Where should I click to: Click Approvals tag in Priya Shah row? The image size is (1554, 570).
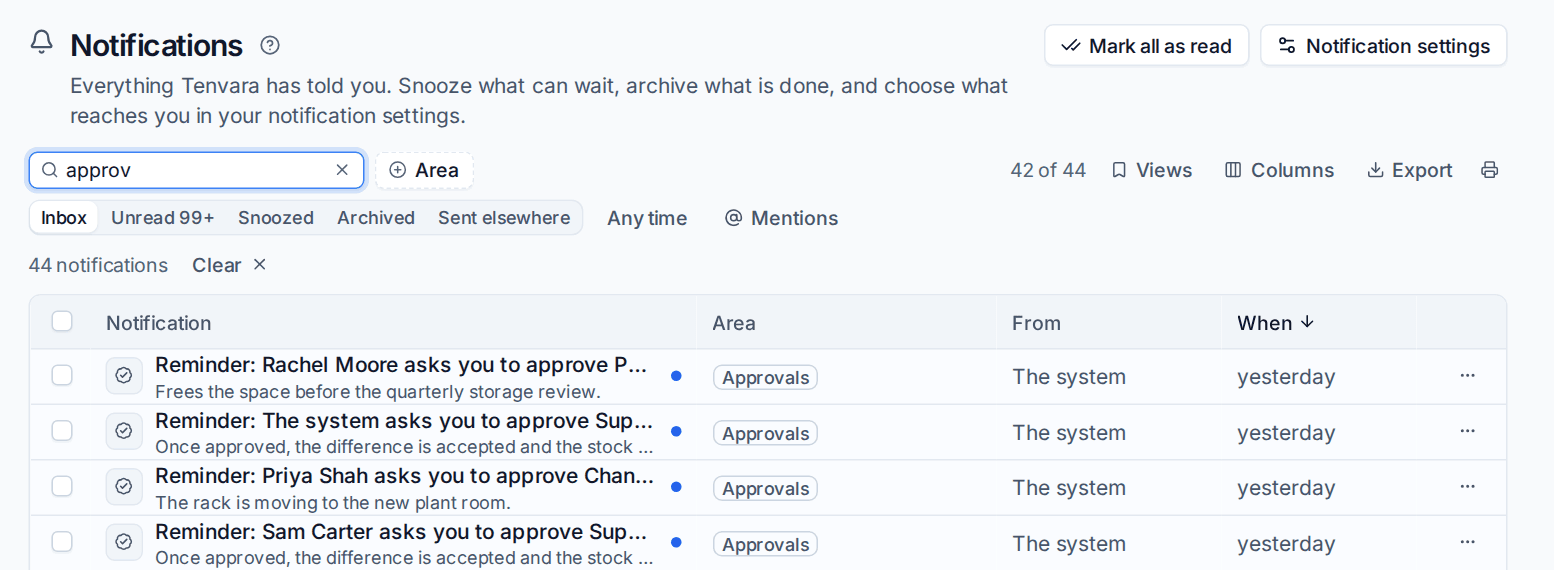coord(765,488)
